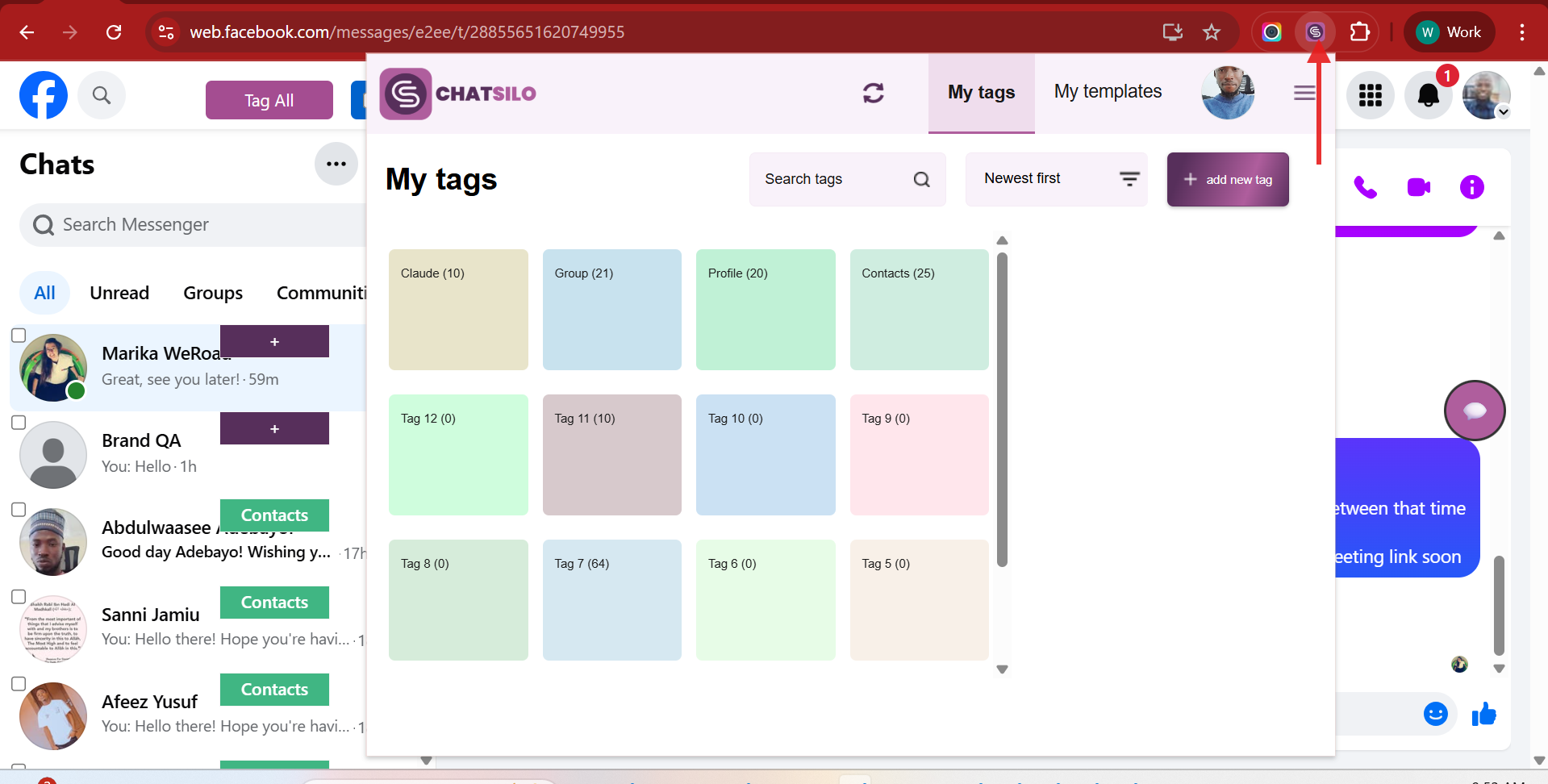Open the Tag 7 (64) tag
1548x784 pixels.
(612, 600)
